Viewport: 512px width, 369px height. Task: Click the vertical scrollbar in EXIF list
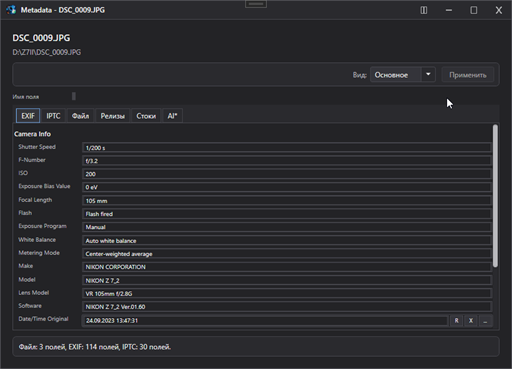[x=495, y=196]
